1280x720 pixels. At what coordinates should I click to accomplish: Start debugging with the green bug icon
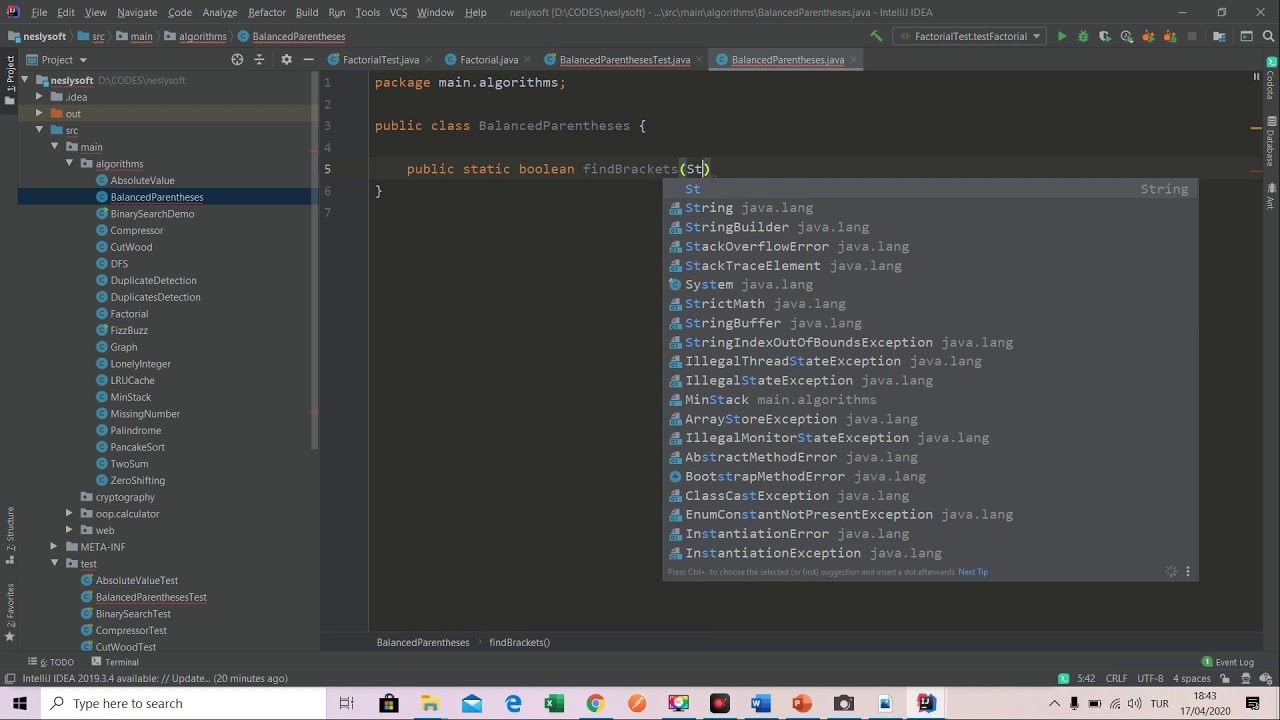click(1083, 36)
